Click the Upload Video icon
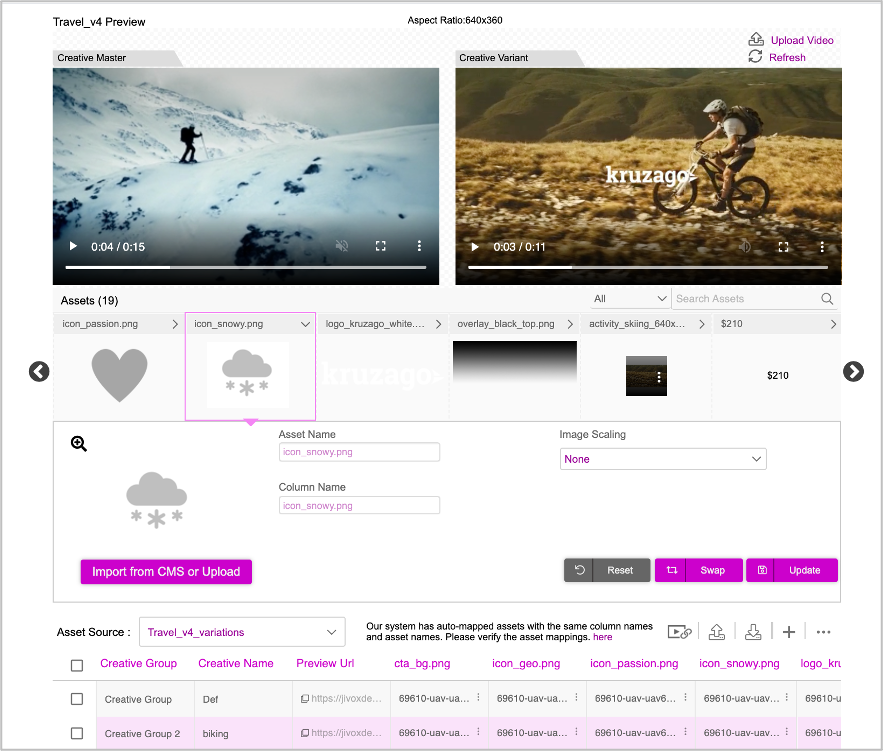Image resolution: width=884 pixels, height=752 pixels. pyautogui.click(x=755, y=39)
